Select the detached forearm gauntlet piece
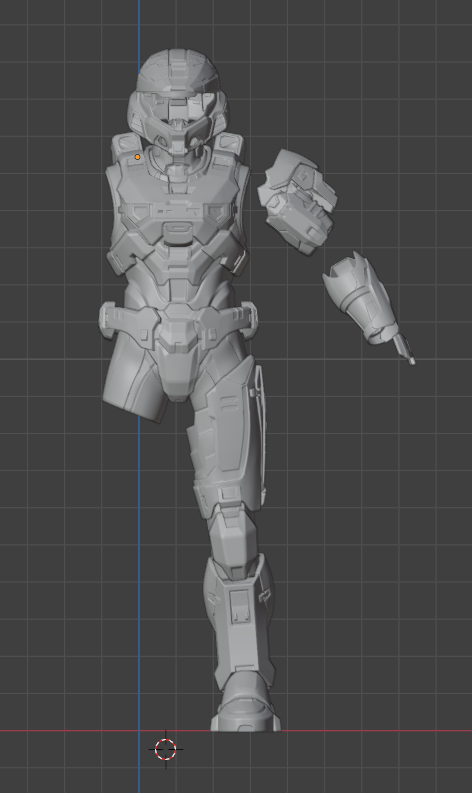The image size is (472, 793). pos(368,306)
